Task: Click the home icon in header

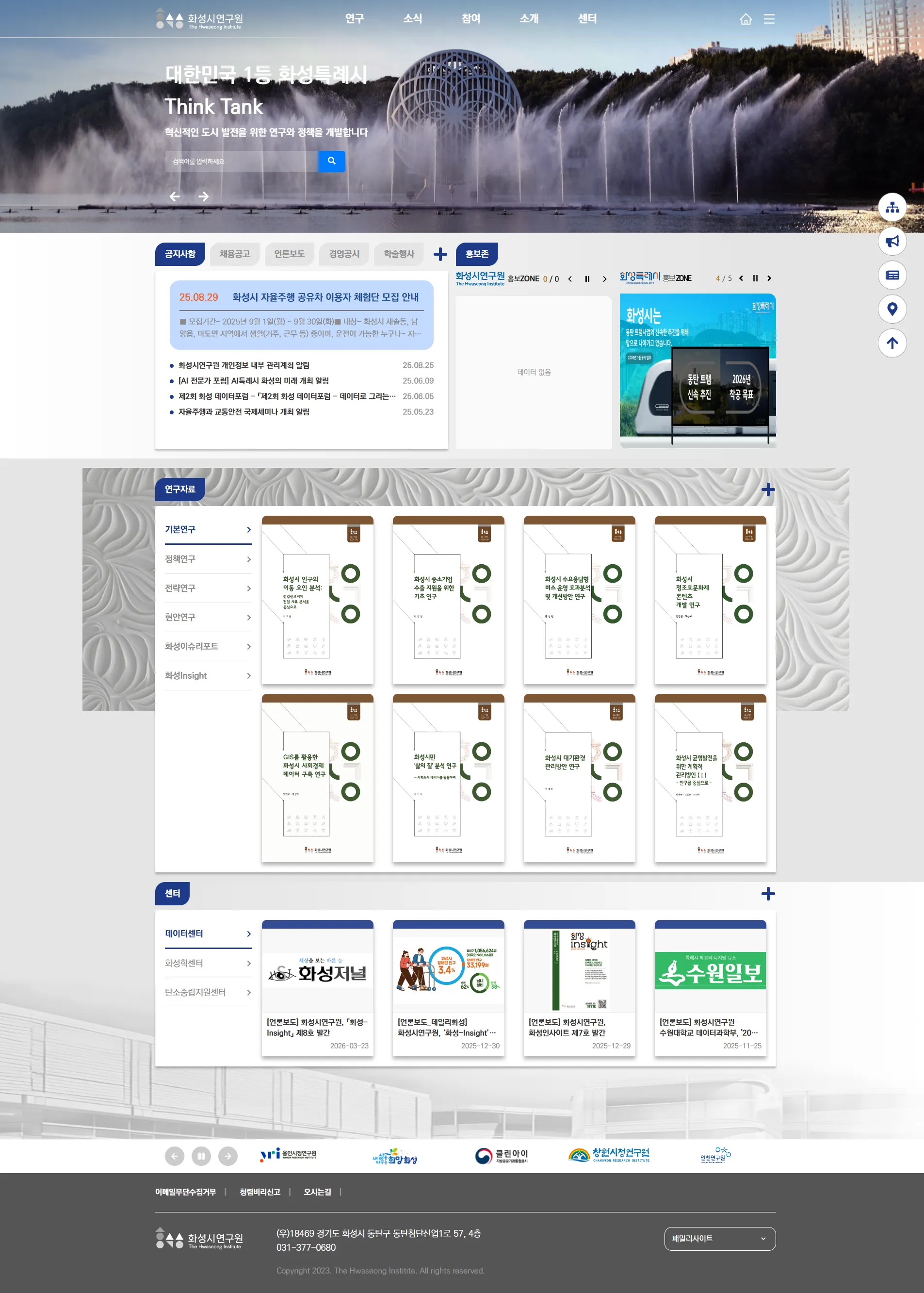Action: point(746,19)
